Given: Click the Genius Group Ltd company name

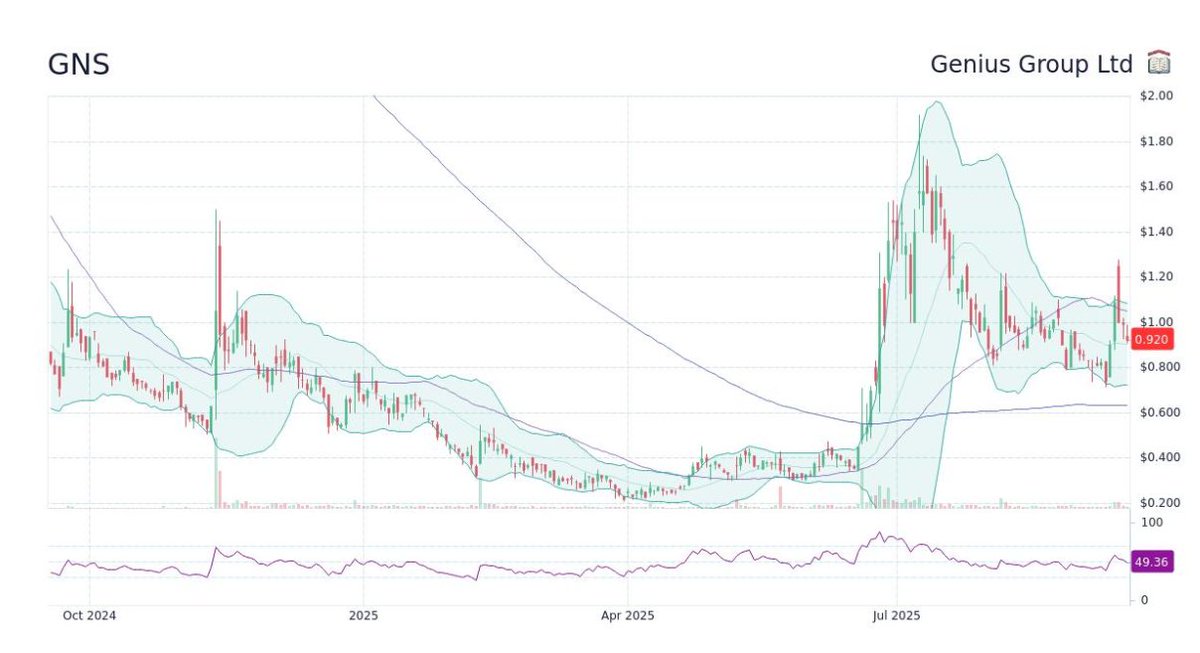Looking at the screenshot, I should pos(1031,64).
